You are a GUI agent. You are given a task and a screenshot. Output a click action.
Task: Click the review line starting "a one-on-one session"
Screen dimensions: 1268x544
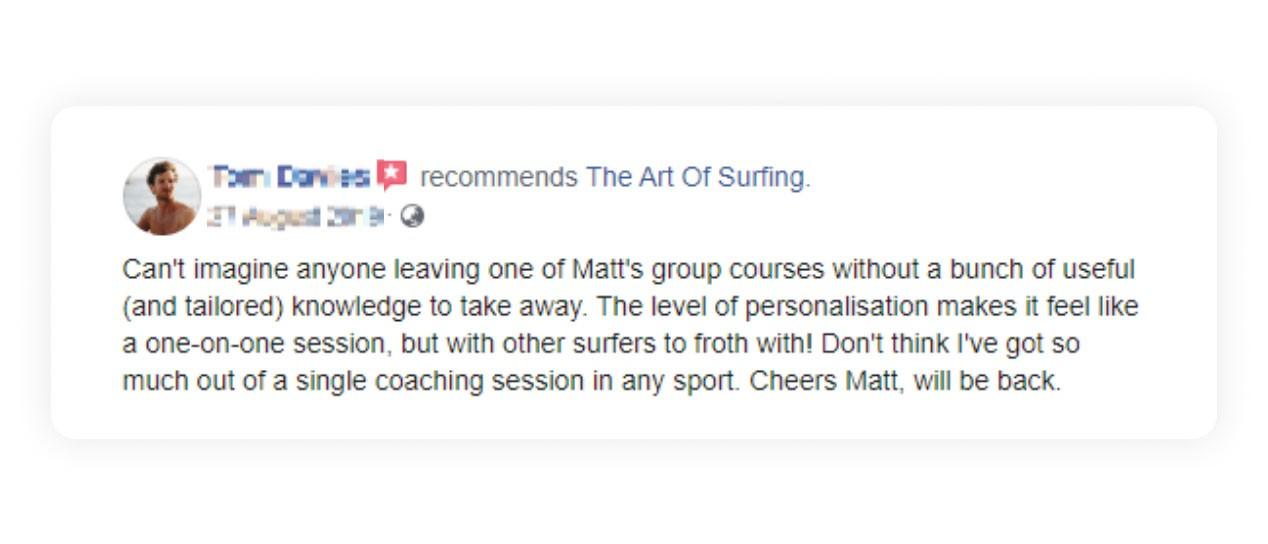click(601, 344)
